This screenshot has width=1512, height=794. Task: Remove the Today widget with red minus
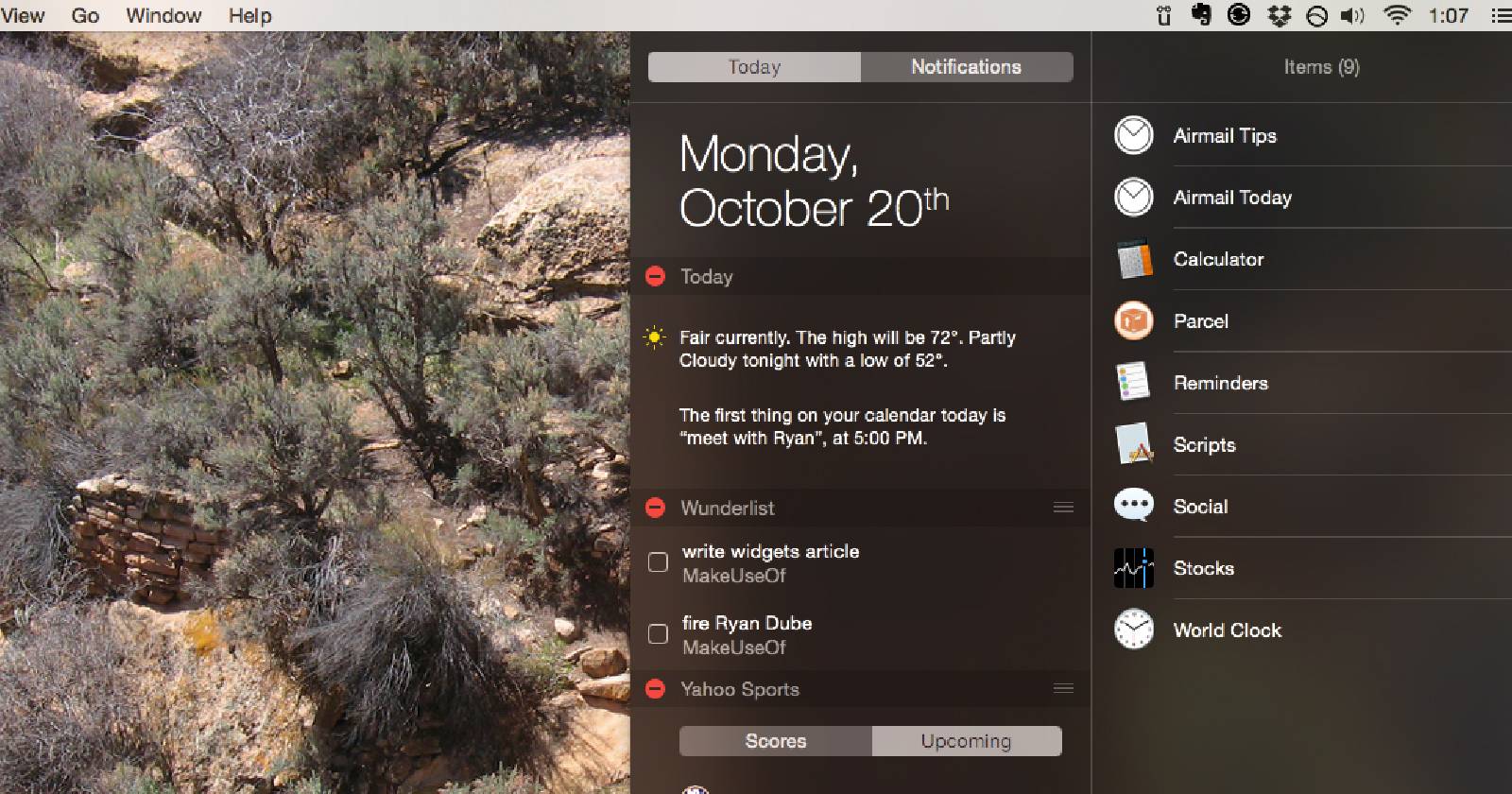tap(655, 276)
